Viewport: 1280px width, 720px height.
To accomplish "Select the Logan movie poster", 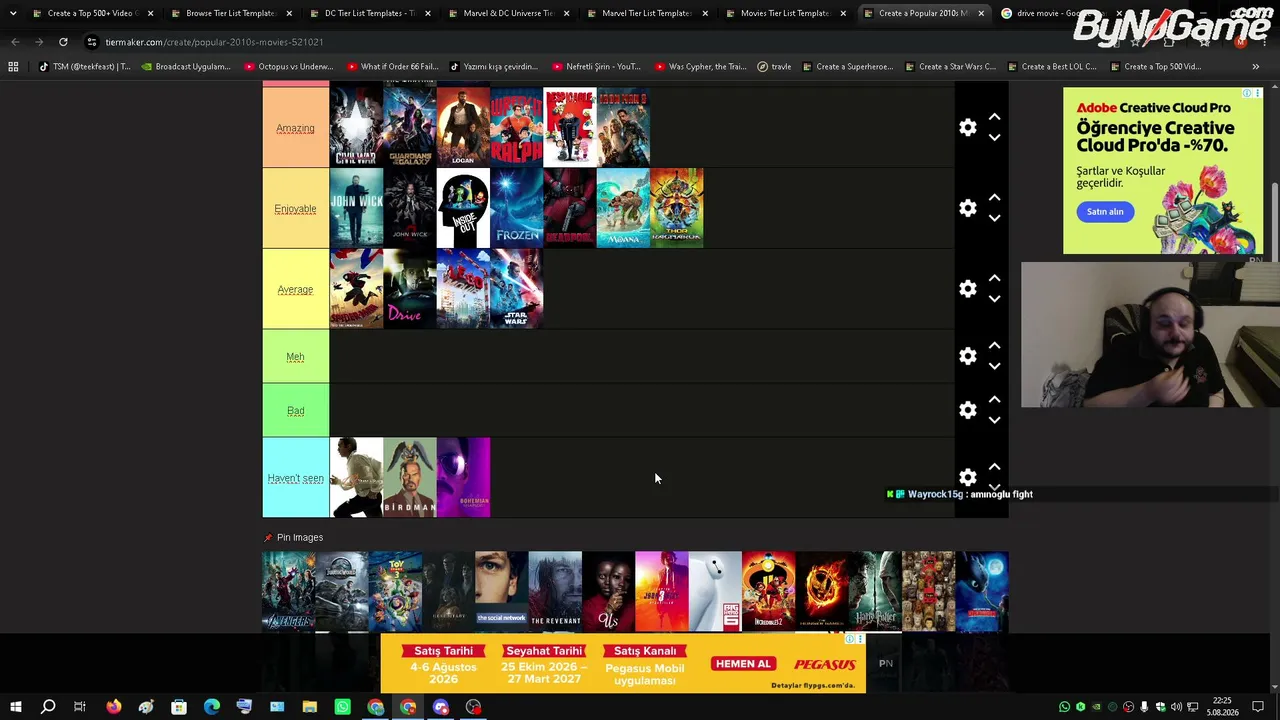I will click(463, 127).
